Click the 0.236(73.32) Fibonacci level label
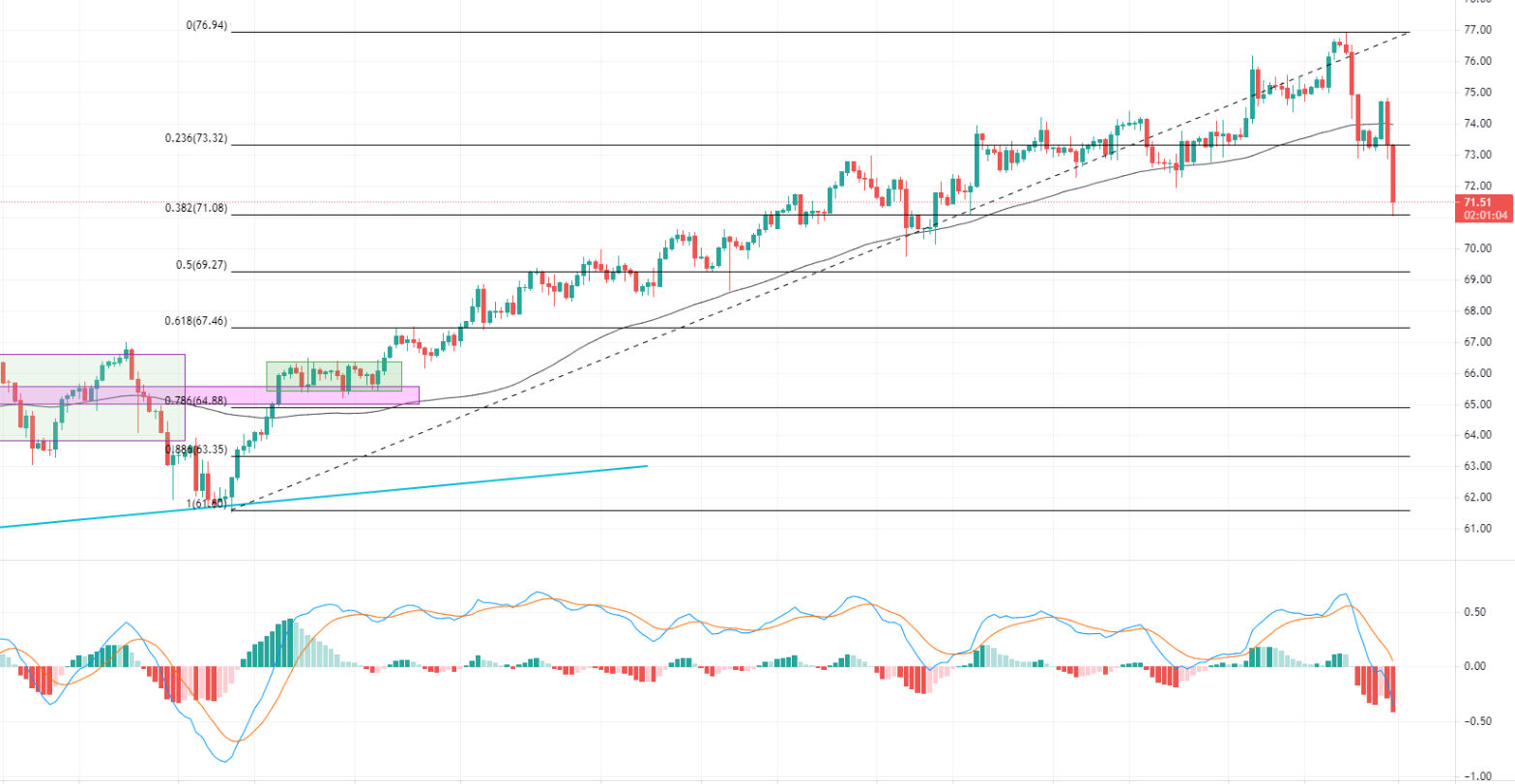 point(196,138)
